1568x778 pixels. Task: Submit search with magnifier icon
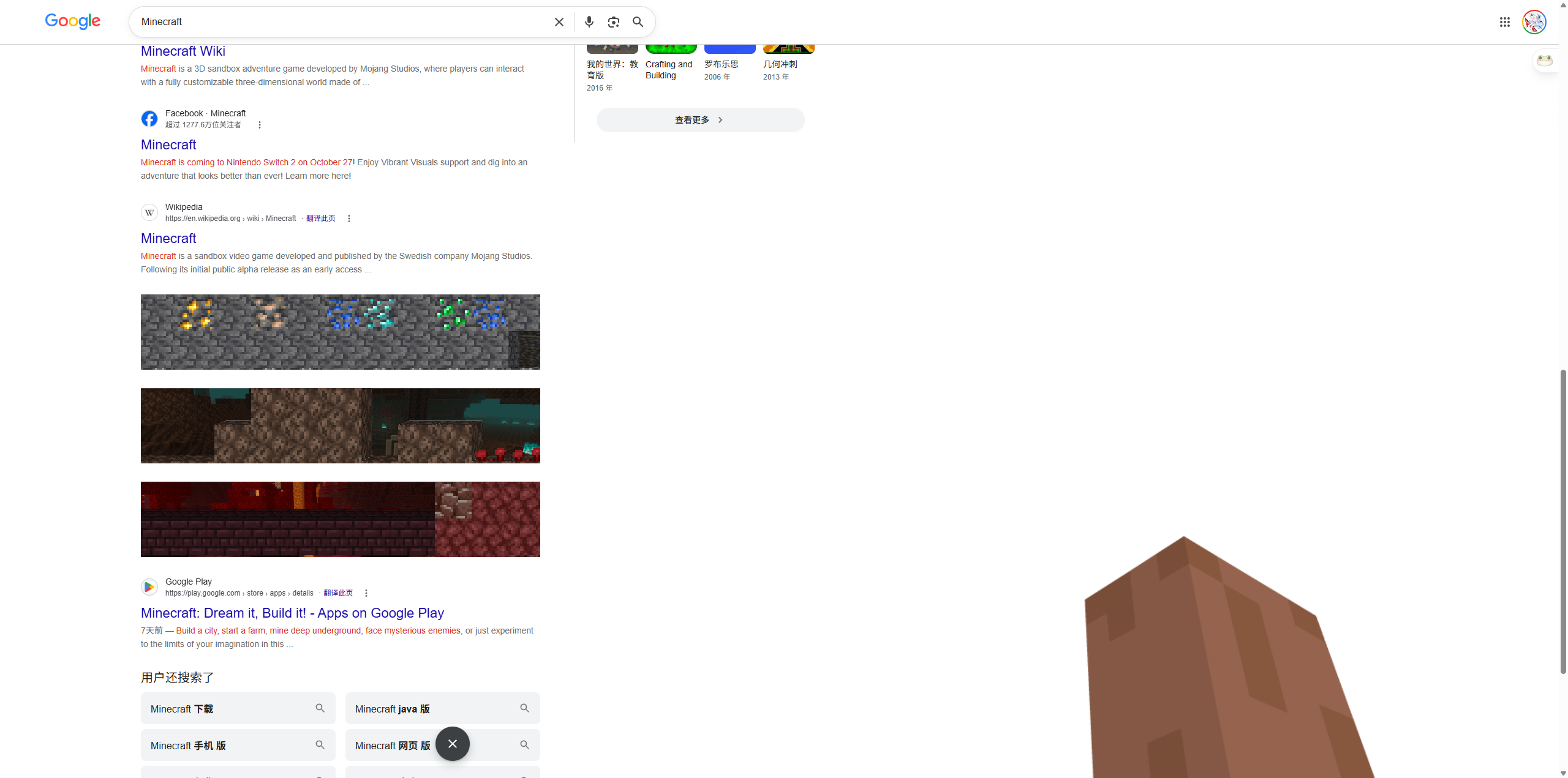(x=638, y=22)
